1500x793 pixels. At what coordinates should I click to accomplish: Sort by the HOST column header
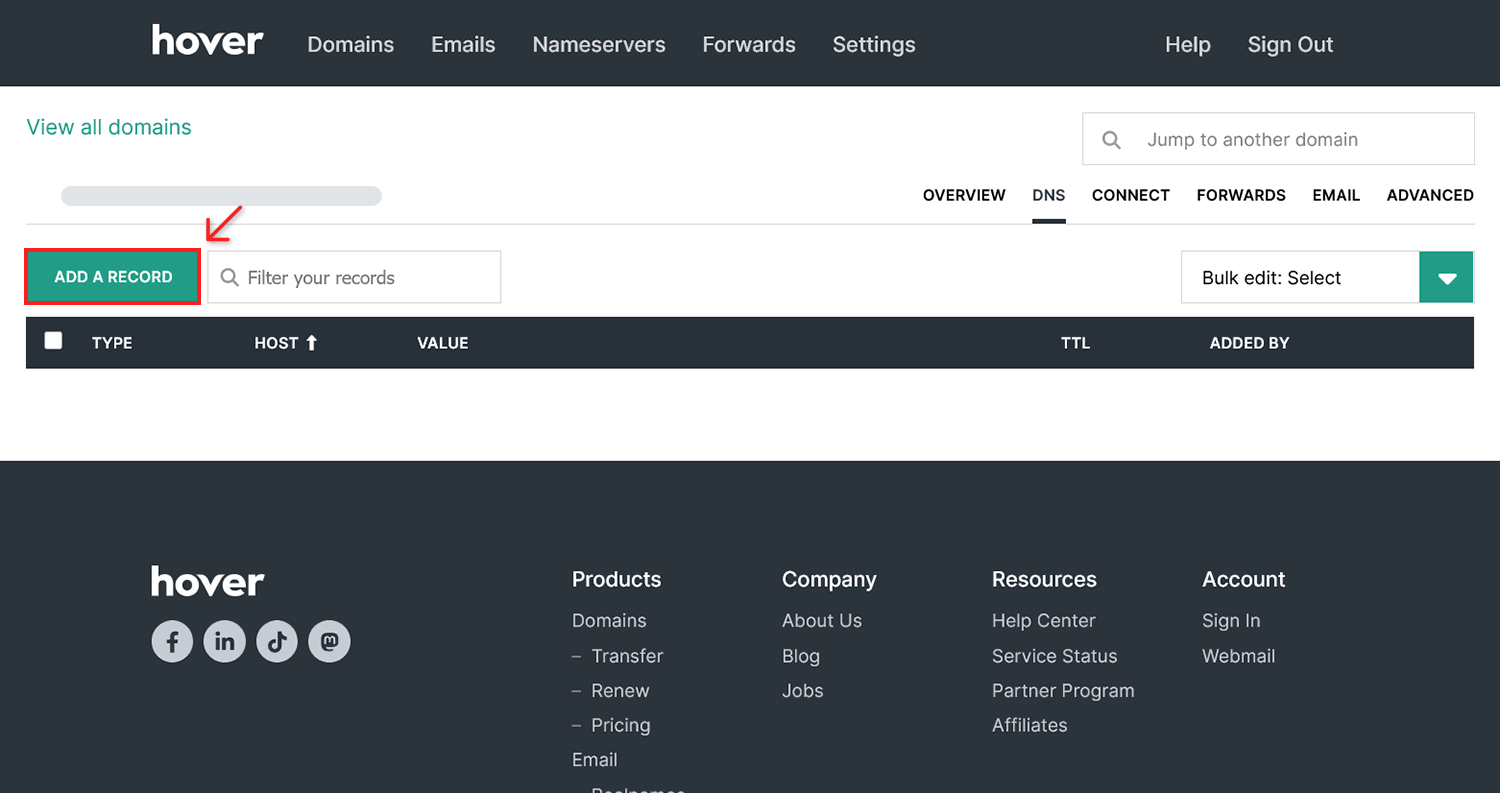click(x=276, y=343)
